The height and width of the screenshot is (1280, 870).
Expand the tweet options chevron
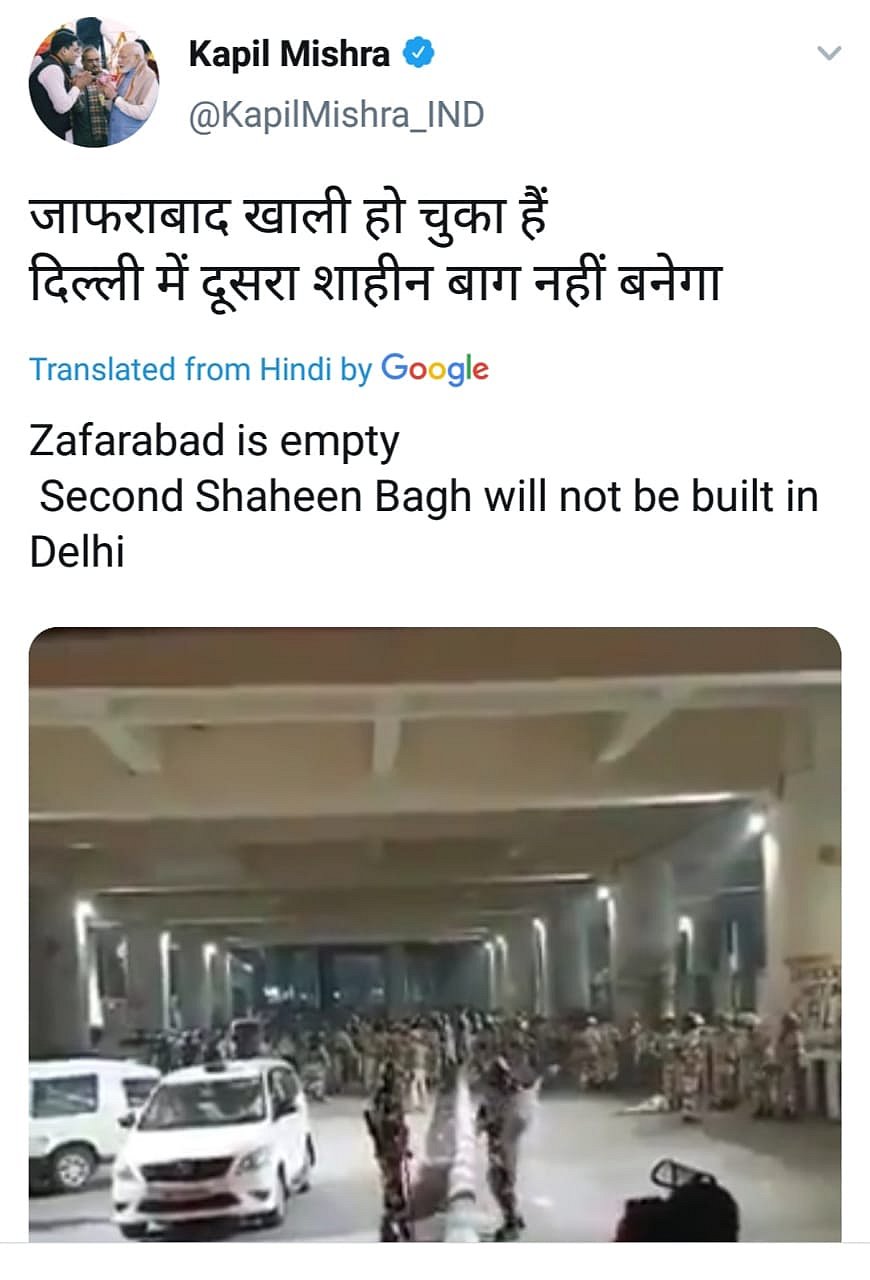(x=829, y=53)
